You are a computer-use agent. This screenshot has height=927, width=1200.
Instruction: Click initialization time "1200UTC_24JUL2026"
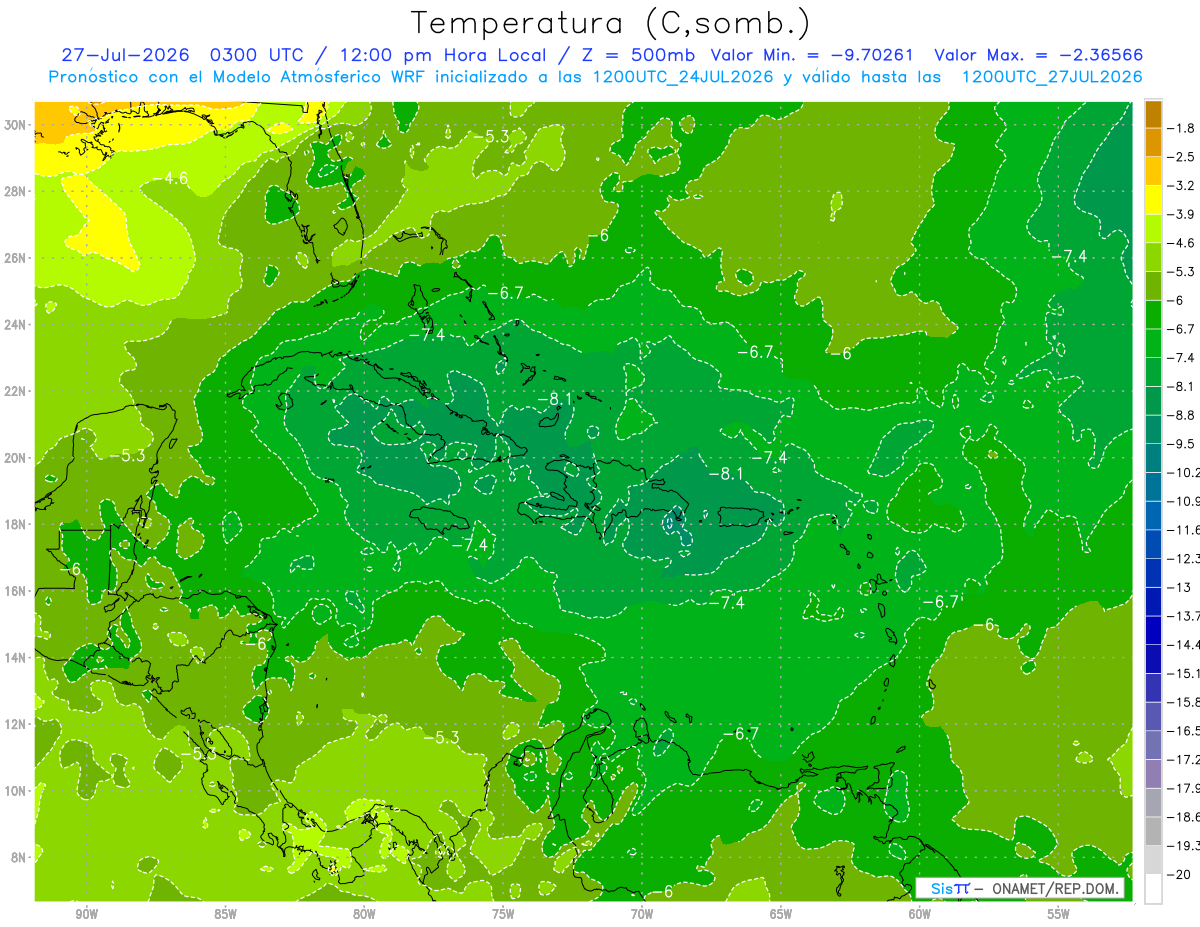(x=683, y=77)
